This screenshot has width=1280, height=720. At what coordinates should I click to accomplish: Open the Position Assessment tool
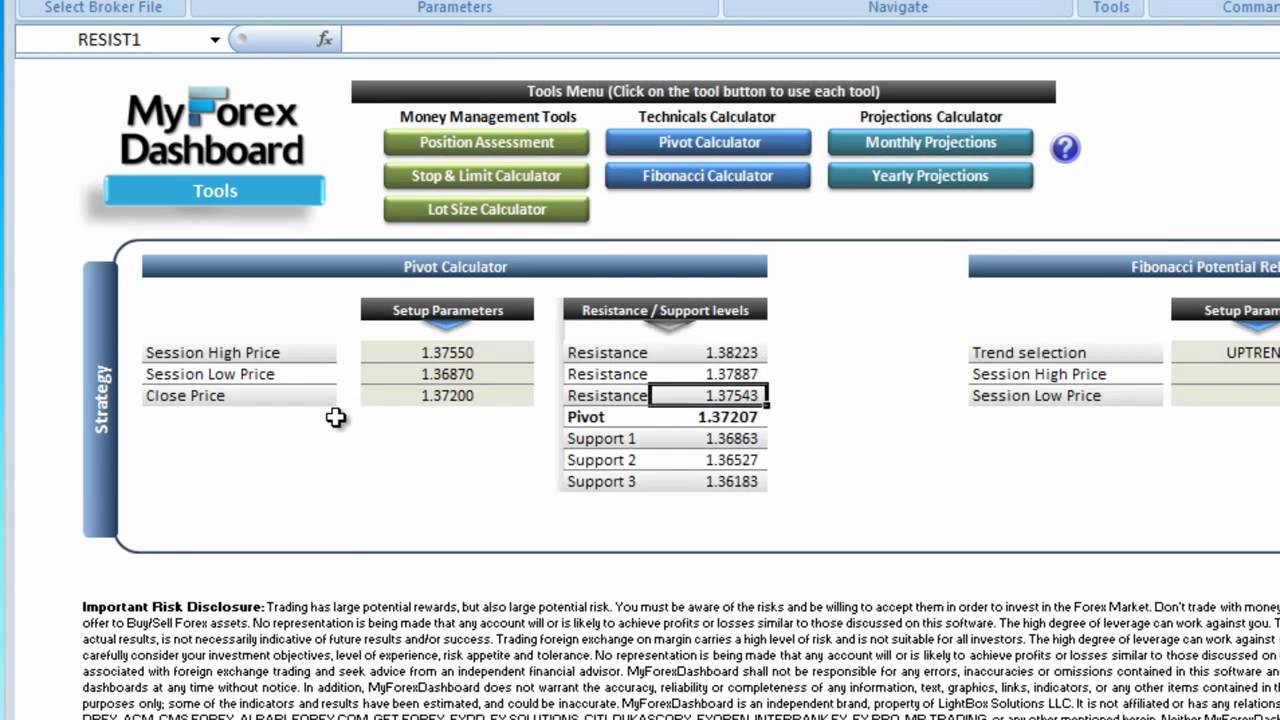click(487, 143)
